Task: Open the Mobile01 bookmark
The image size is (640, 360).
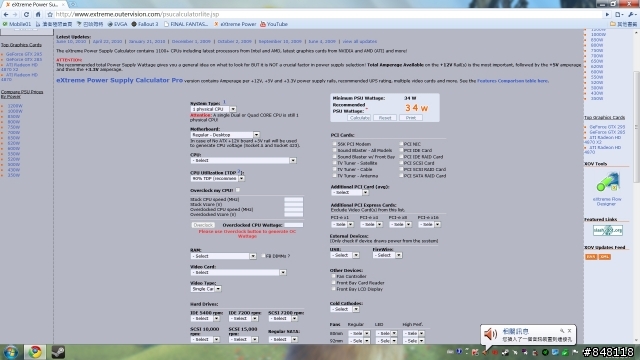Action: click(17, 24)
